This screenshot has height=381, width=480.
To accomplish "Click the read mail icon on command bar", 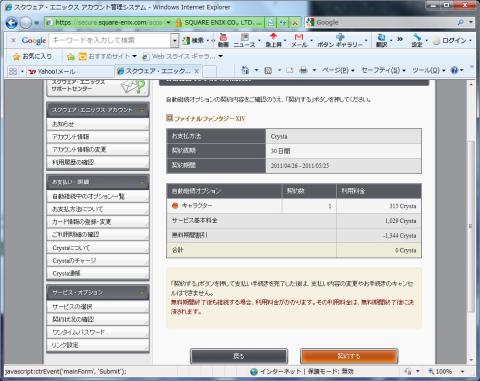I will 290,70.
